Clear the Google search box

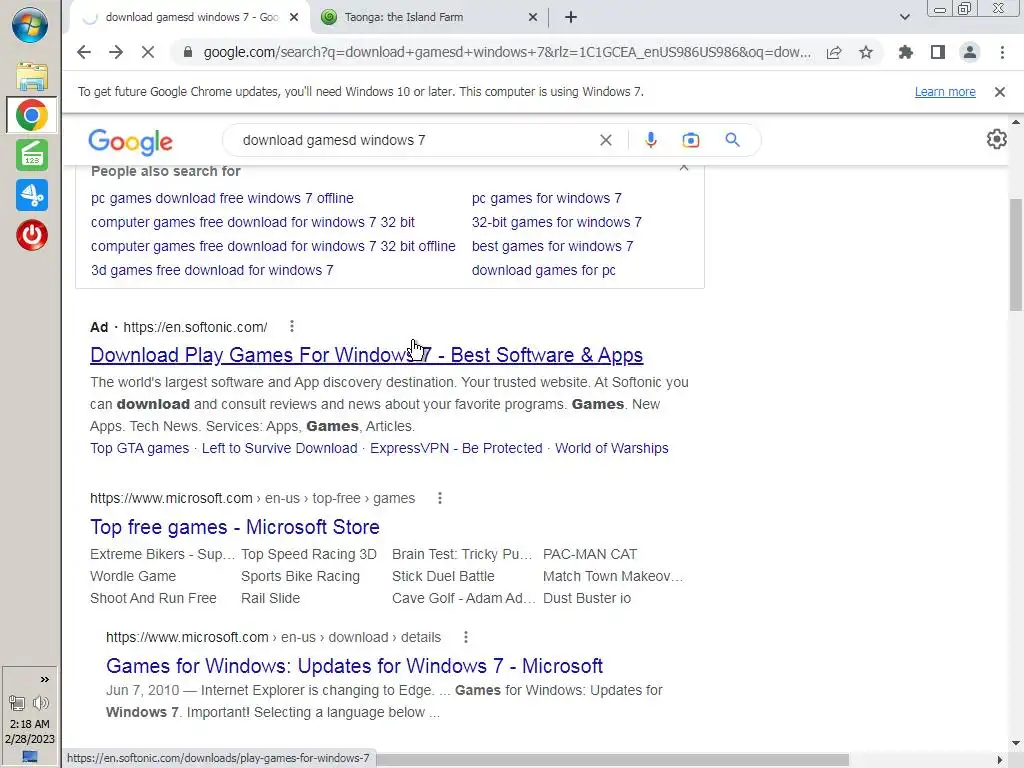point(606,140)
